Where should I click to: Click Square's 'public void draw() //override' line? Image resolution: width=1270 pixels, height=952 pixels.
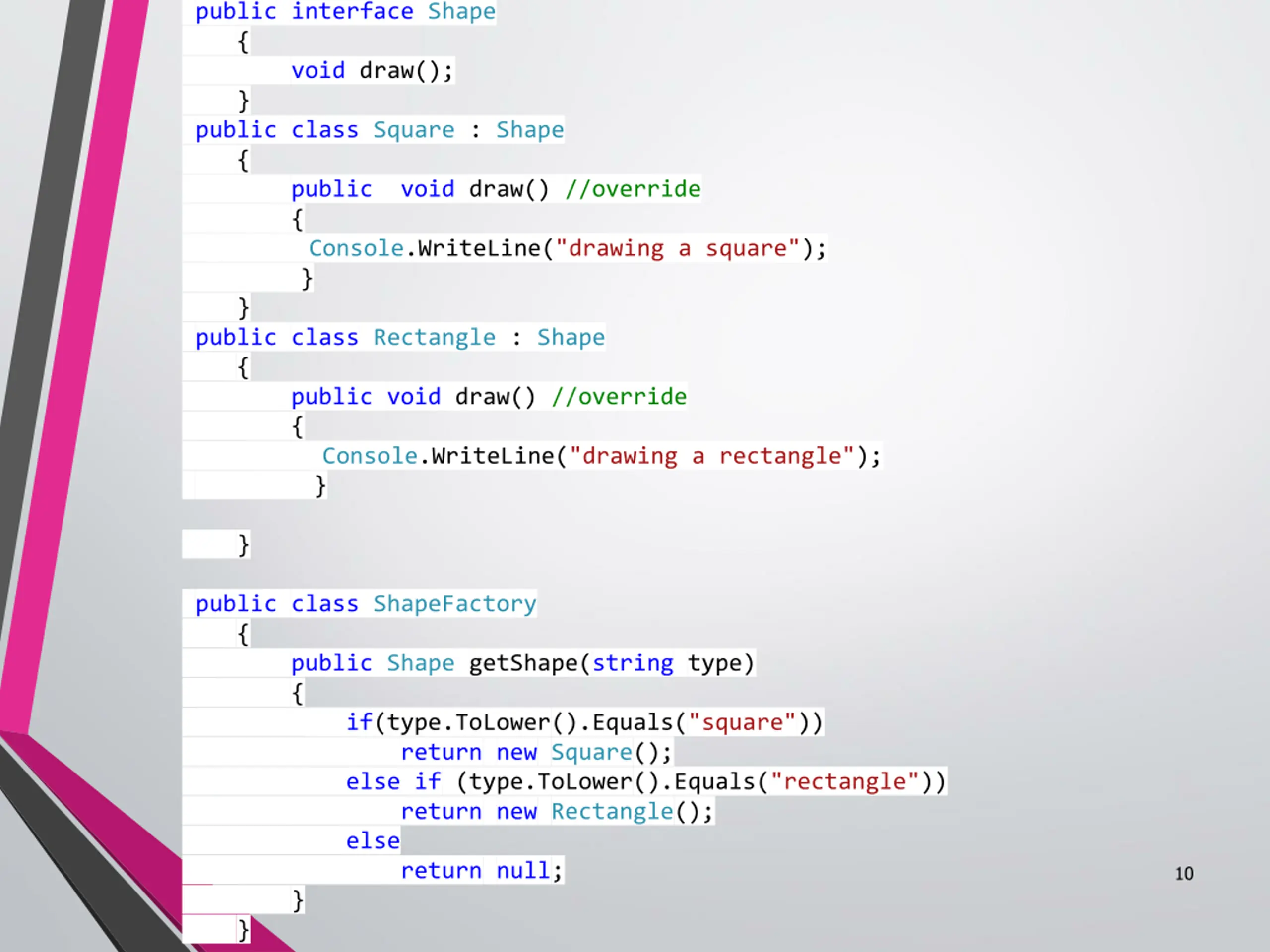click(x=496, y=189)
